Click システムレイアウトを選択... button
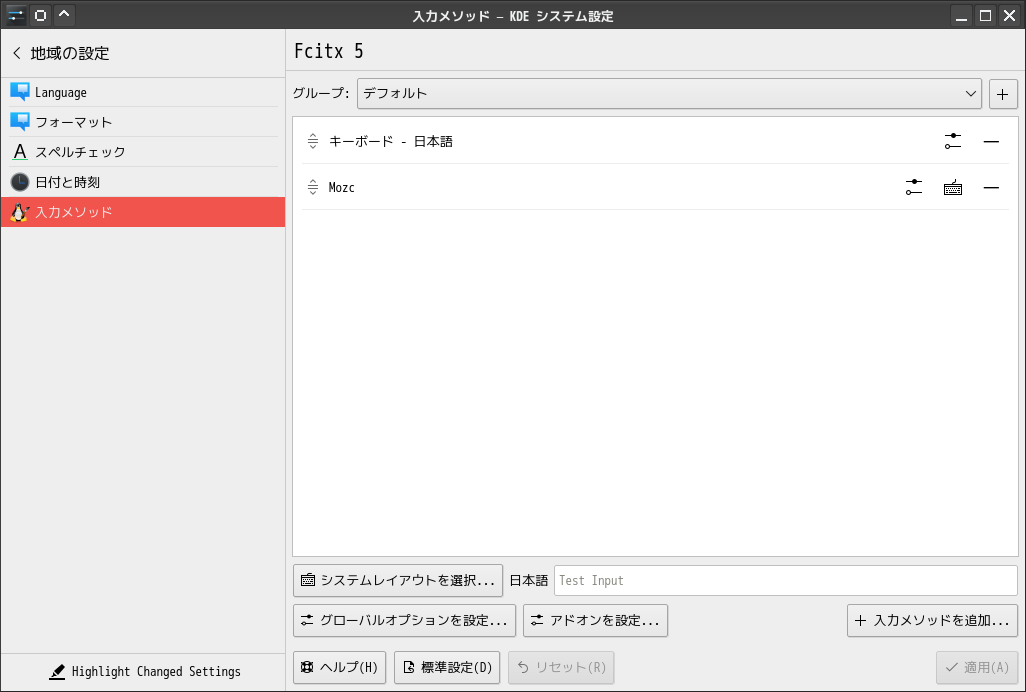 [x=398, y=580]
